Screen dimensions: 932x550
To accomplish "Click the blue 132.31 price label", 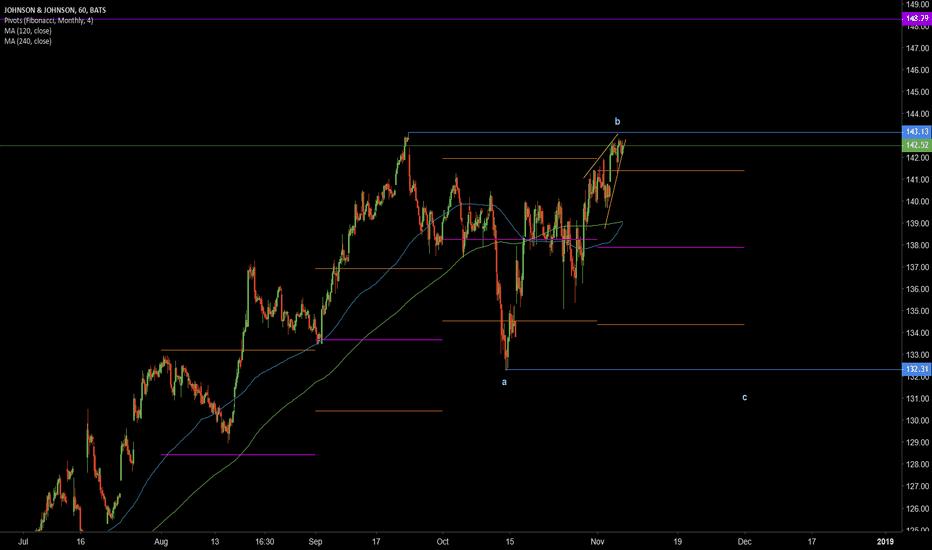I will 917,369.
